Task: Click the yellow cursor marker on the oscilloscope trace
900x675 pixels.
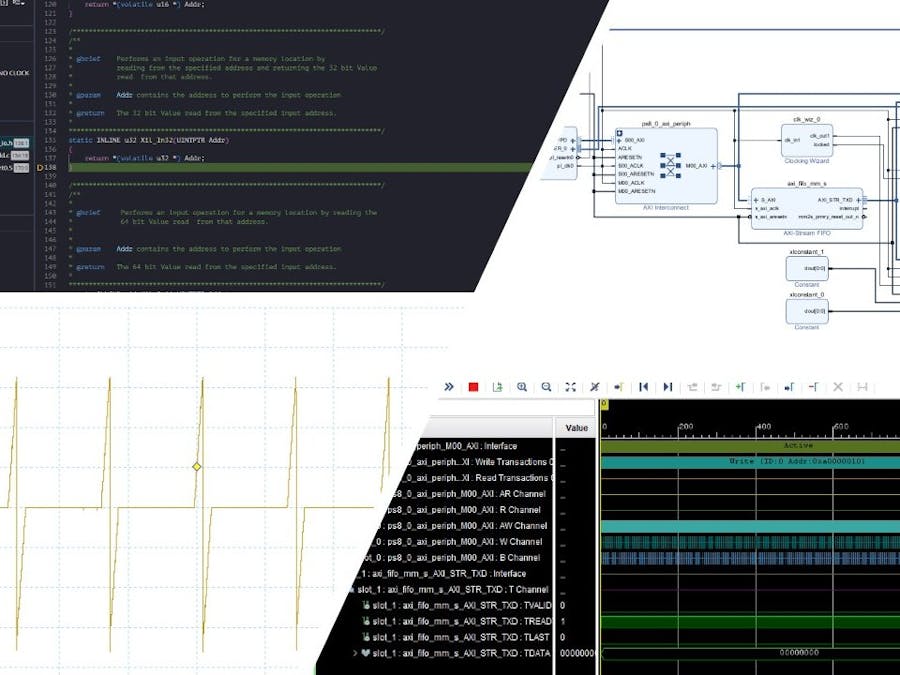Action: tap(197, 467)
